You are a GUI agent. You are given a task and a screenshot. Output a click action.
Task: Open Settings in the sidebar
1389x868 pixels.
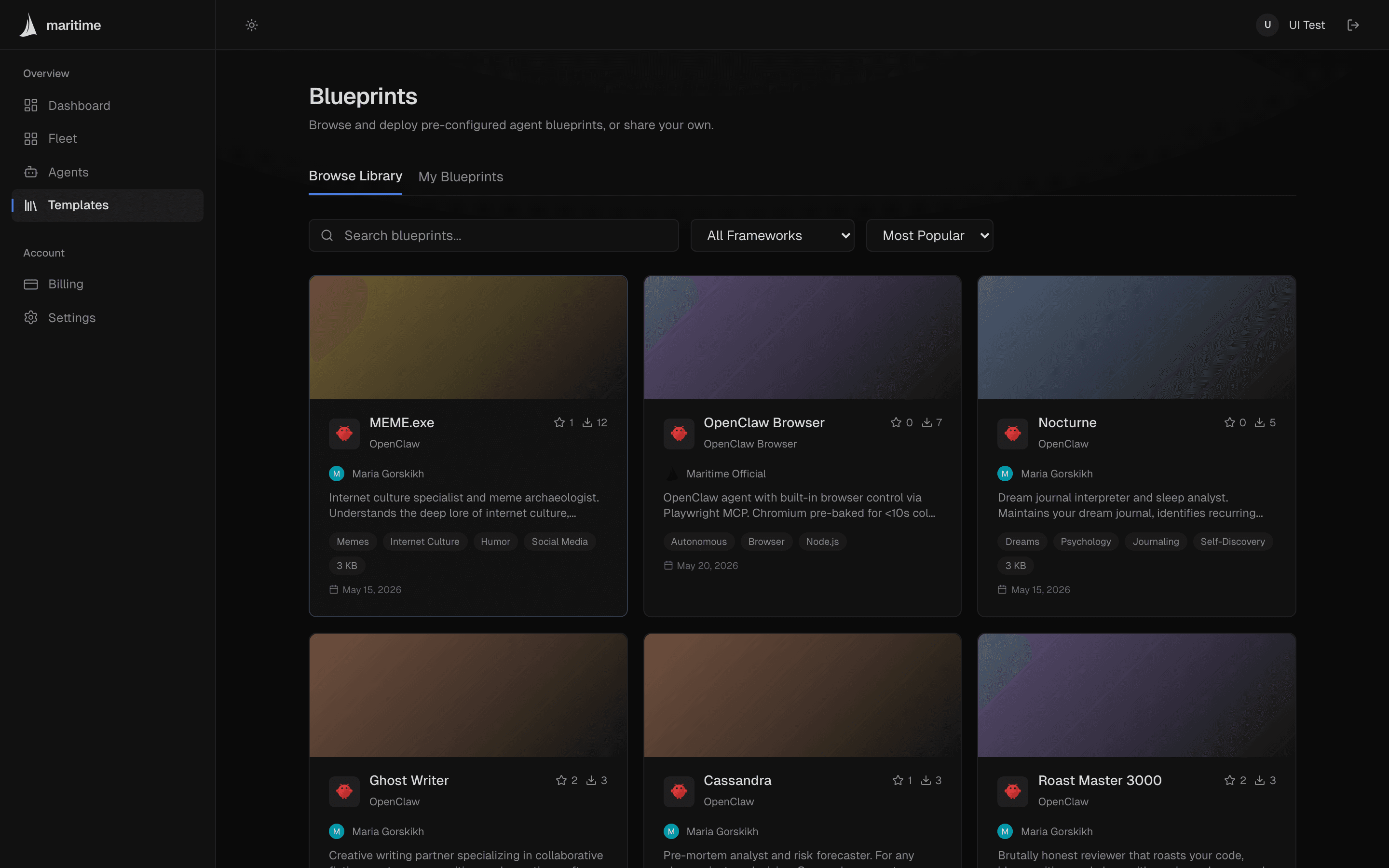pos(108,317)
